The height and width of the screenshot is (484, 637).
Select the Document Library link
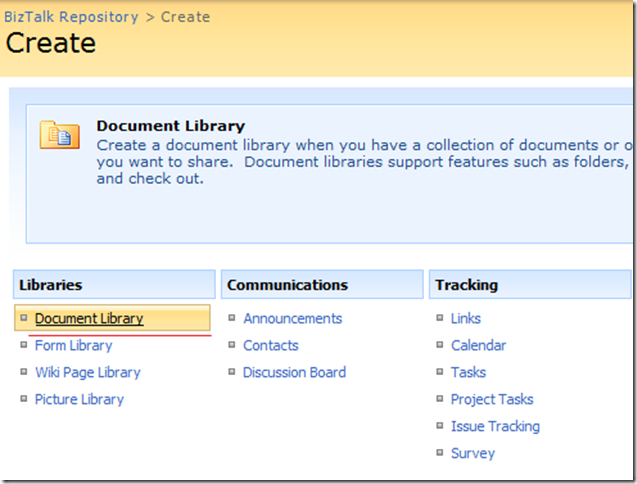(x=89, y=319)
